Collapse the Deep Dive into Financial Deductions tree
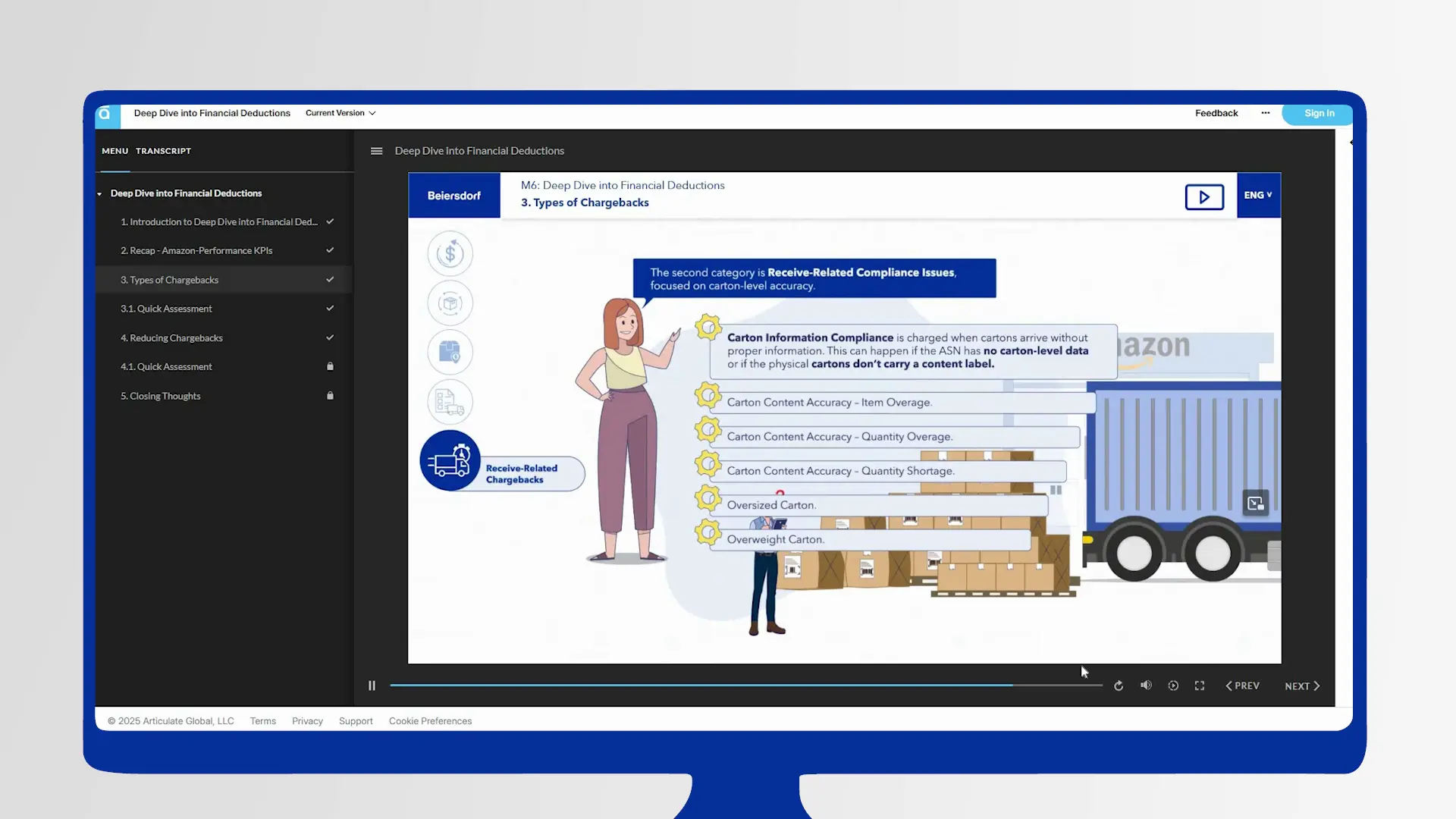 pyautogui.click(x=99, y=194)
